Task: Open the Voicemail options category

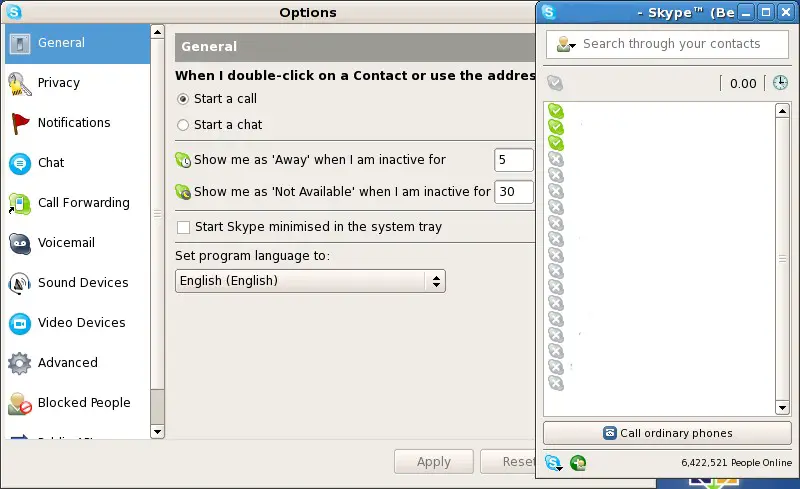Action: [x=78, y=243]
